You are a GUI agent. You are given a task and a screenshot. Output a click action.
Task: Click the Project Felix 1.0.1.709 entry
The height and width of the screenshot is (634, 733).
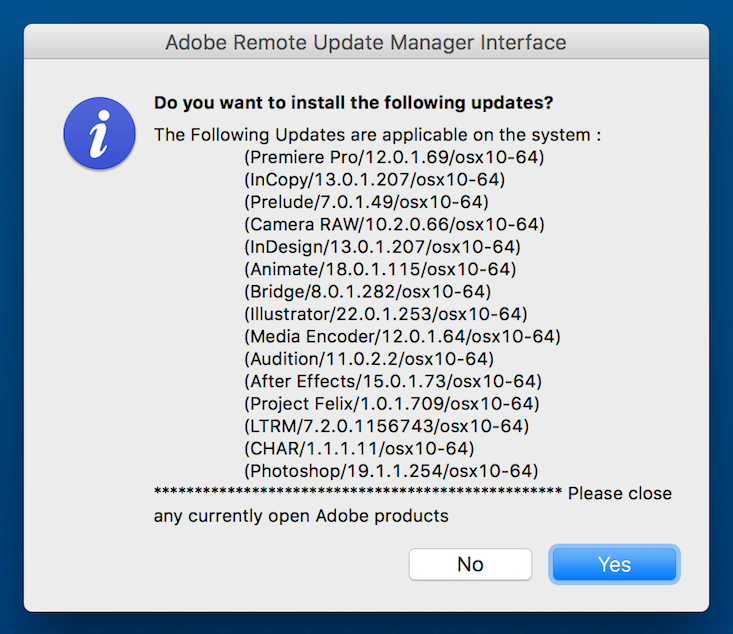pos(392,404)
